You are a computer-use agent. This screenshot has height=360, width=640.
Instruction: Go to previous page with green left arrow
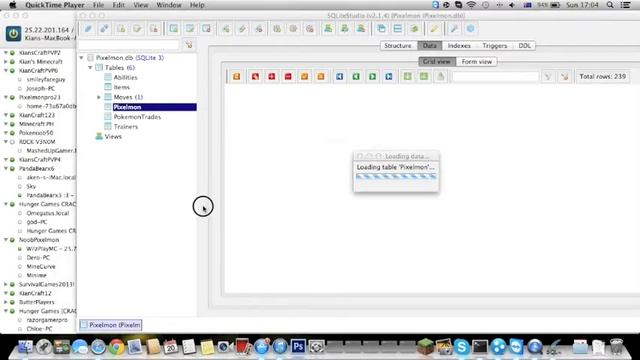356,76
